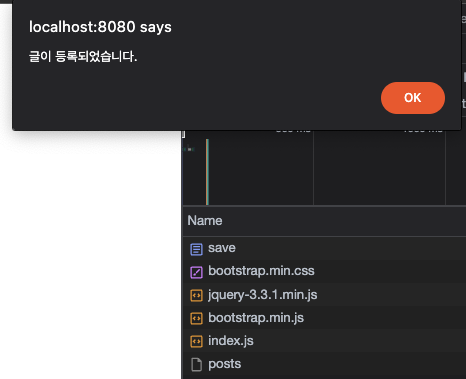Click OK in the alert dialog
This screenshot has width=466, height=379.
coord(413,98)
